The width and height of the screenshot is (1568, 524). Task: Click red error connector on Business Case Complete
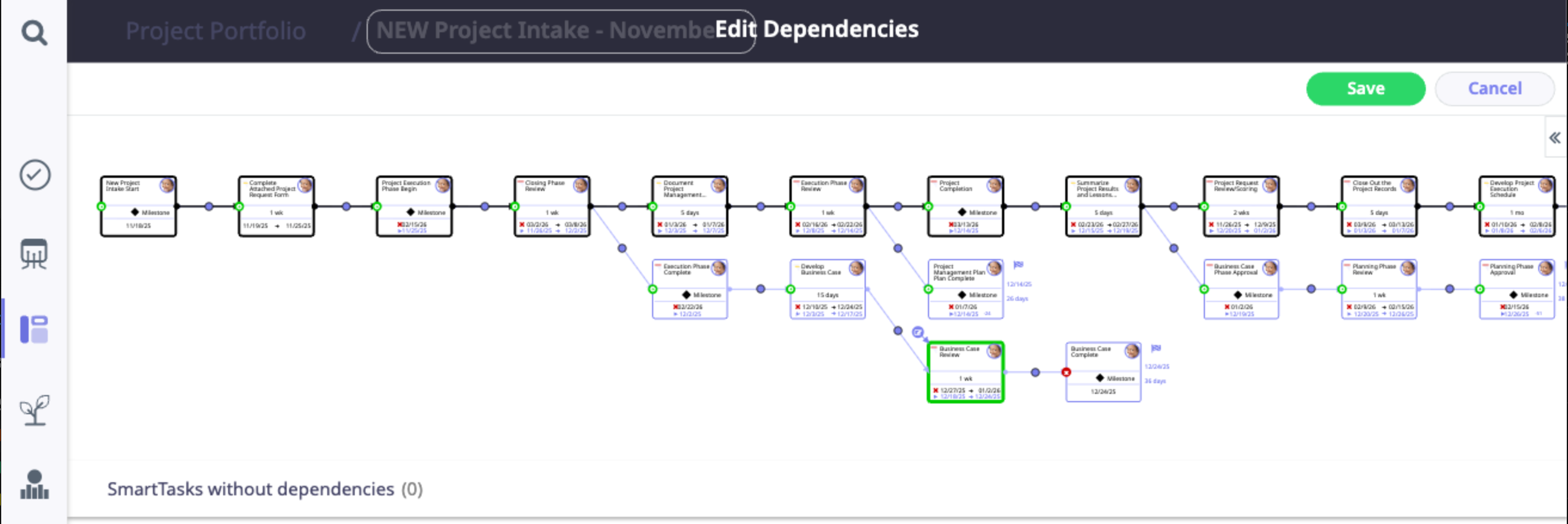coord(1066,372)
